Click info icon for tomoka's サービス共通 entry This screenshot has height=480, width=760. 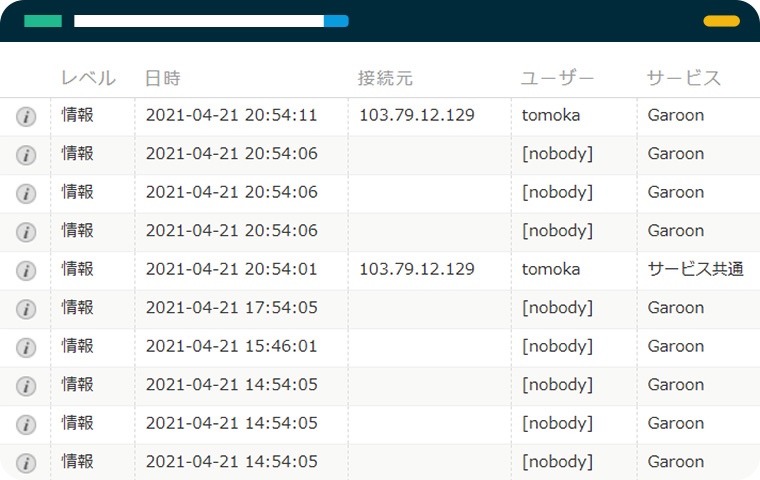click(x=26, y=271)
